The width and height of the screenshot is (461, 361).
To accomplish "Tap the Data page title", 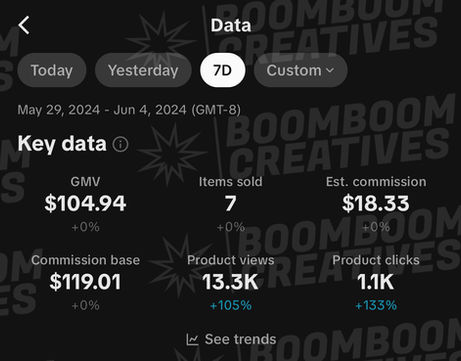I will click(231, 25).
